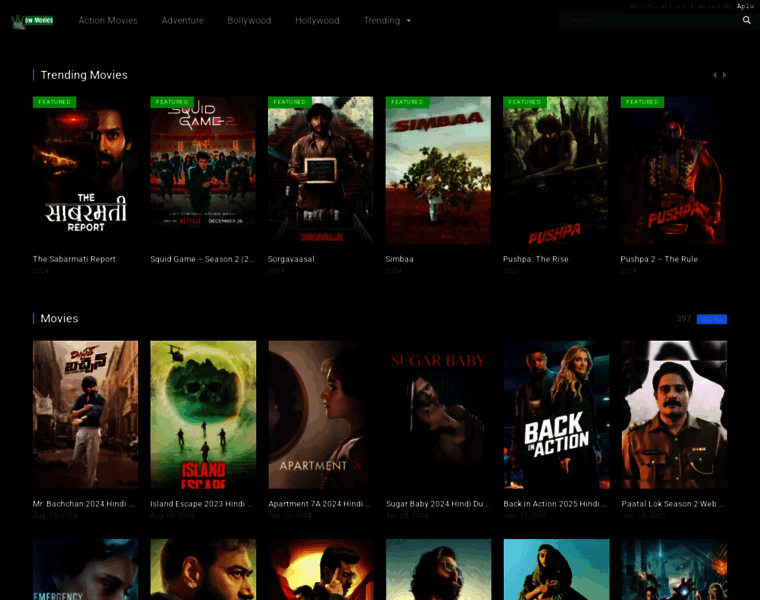Open The Sabarmati Report poster
Screen dimensions: 760x600
pyautogui.click(x=85, y=170)
